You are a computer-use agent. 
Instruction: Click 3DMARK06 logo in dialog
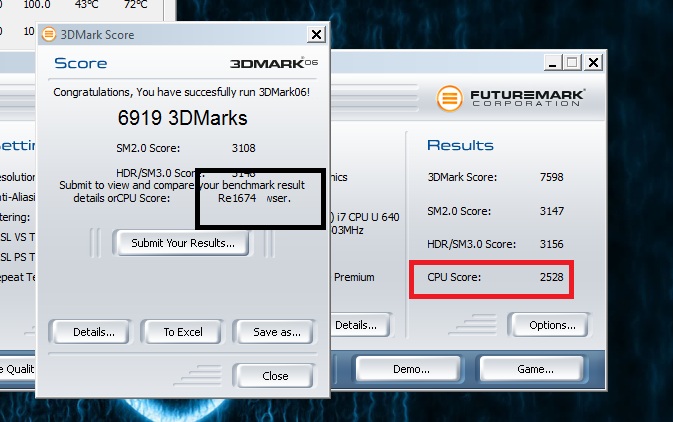274,63
